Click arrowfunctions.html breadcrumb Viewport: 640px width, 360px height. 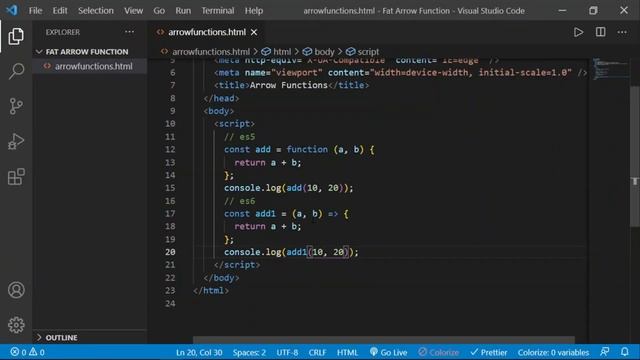pos(211,52)
